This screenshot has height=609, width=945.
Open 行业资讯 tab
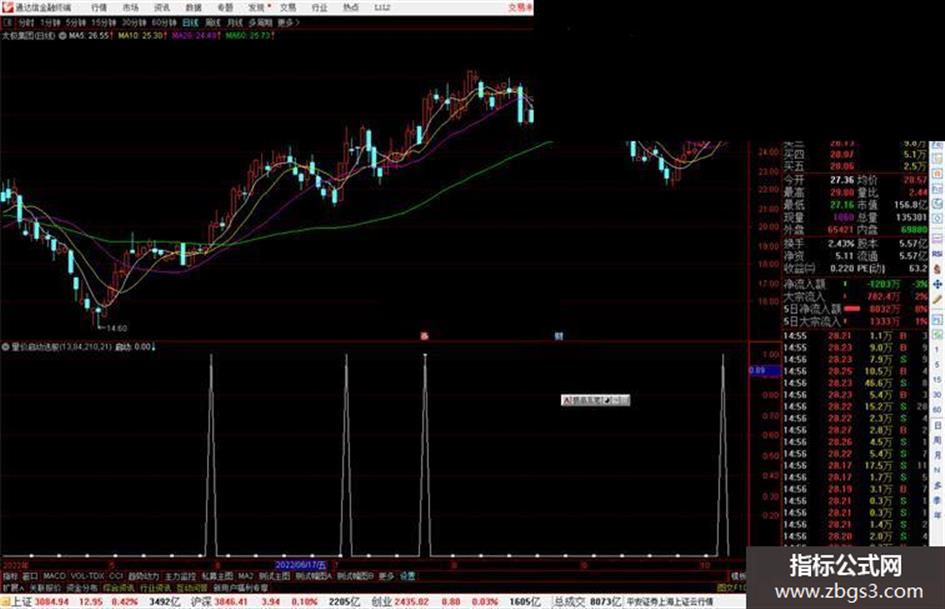pyautogui.click(x=155, y=587)
